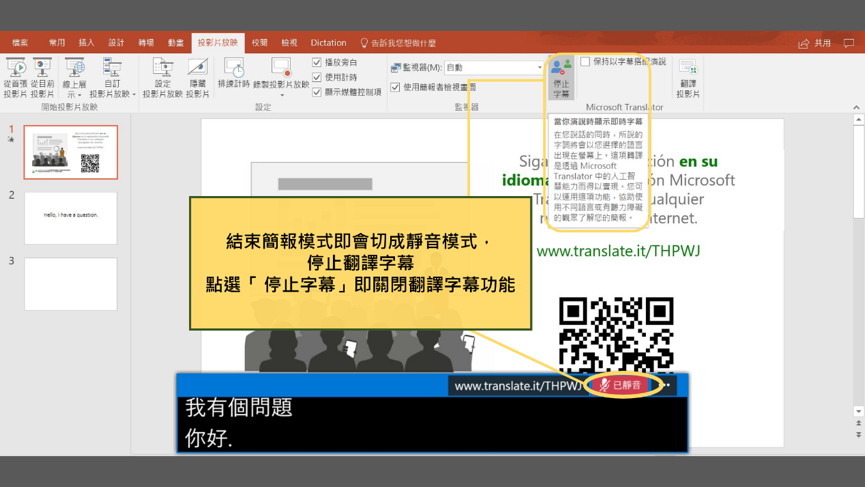Select blank slide 3 thumbnail
This screenshot has width=865, height=487.
coord(71,283)
